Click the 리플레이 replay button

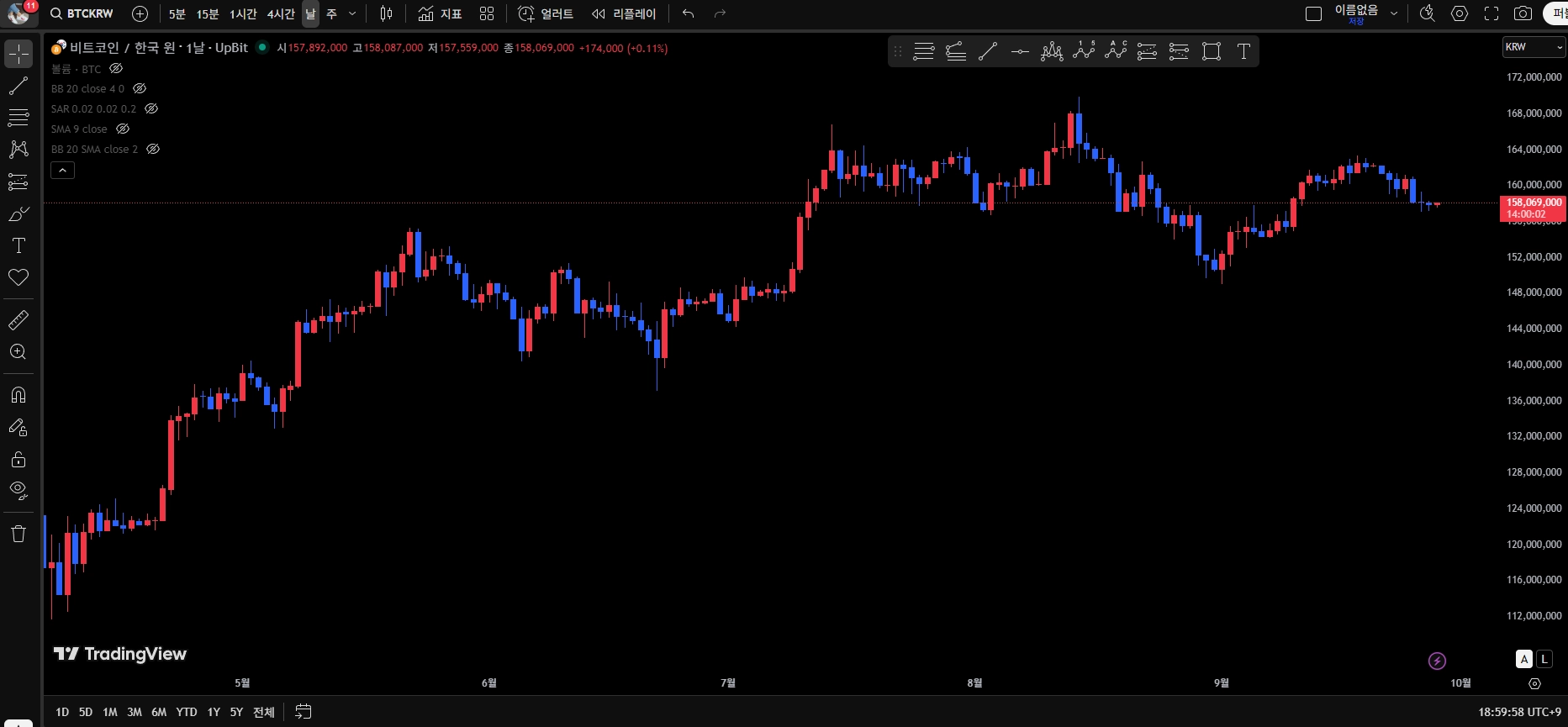(x=624, y=13)
